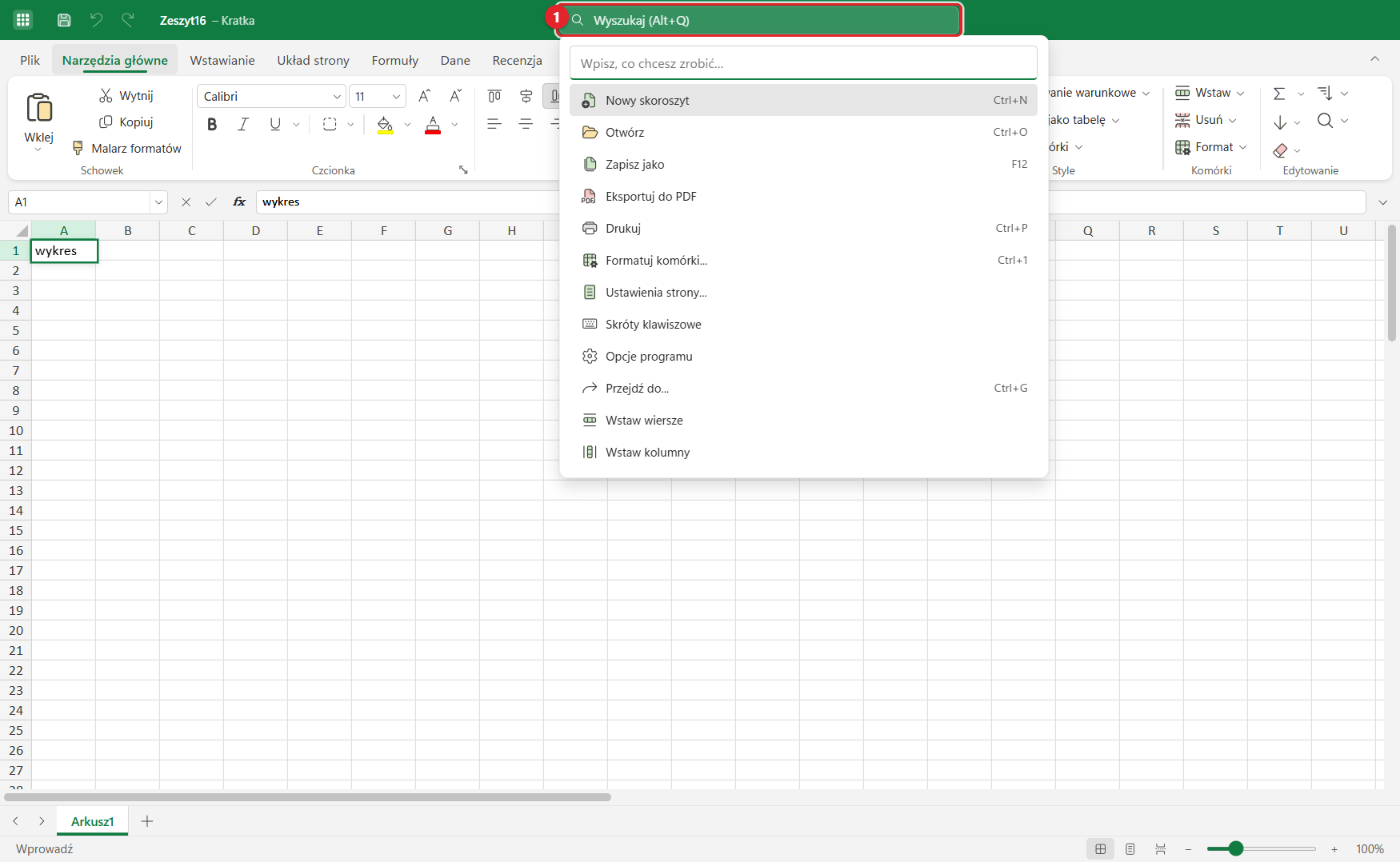1400x862 pixels.
Task: Click Malarz formatów brush icon
Action: [x=78, y=148]
